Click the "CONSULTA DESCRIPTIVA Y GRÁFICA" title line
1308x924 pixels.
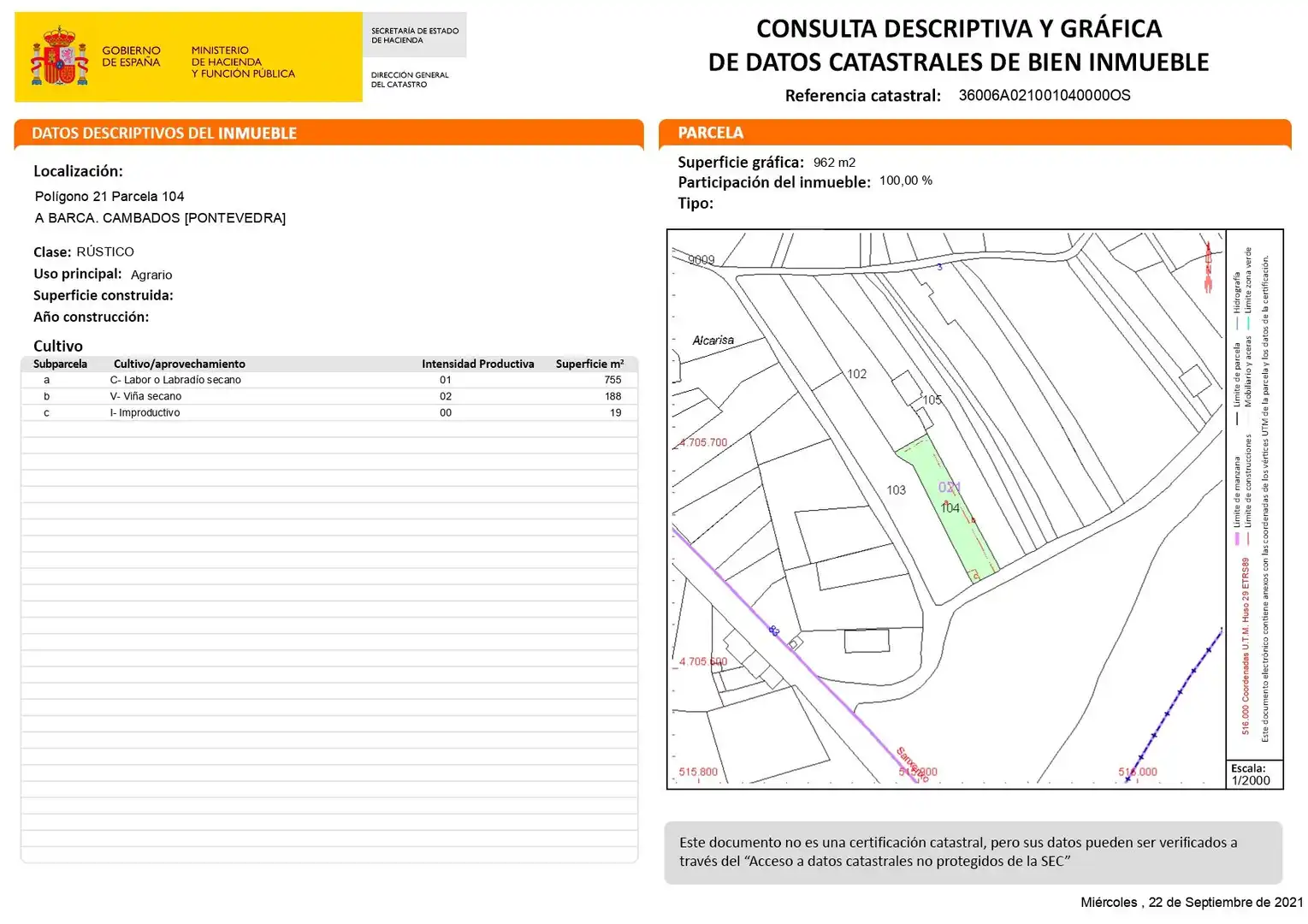tap(959, 28)
